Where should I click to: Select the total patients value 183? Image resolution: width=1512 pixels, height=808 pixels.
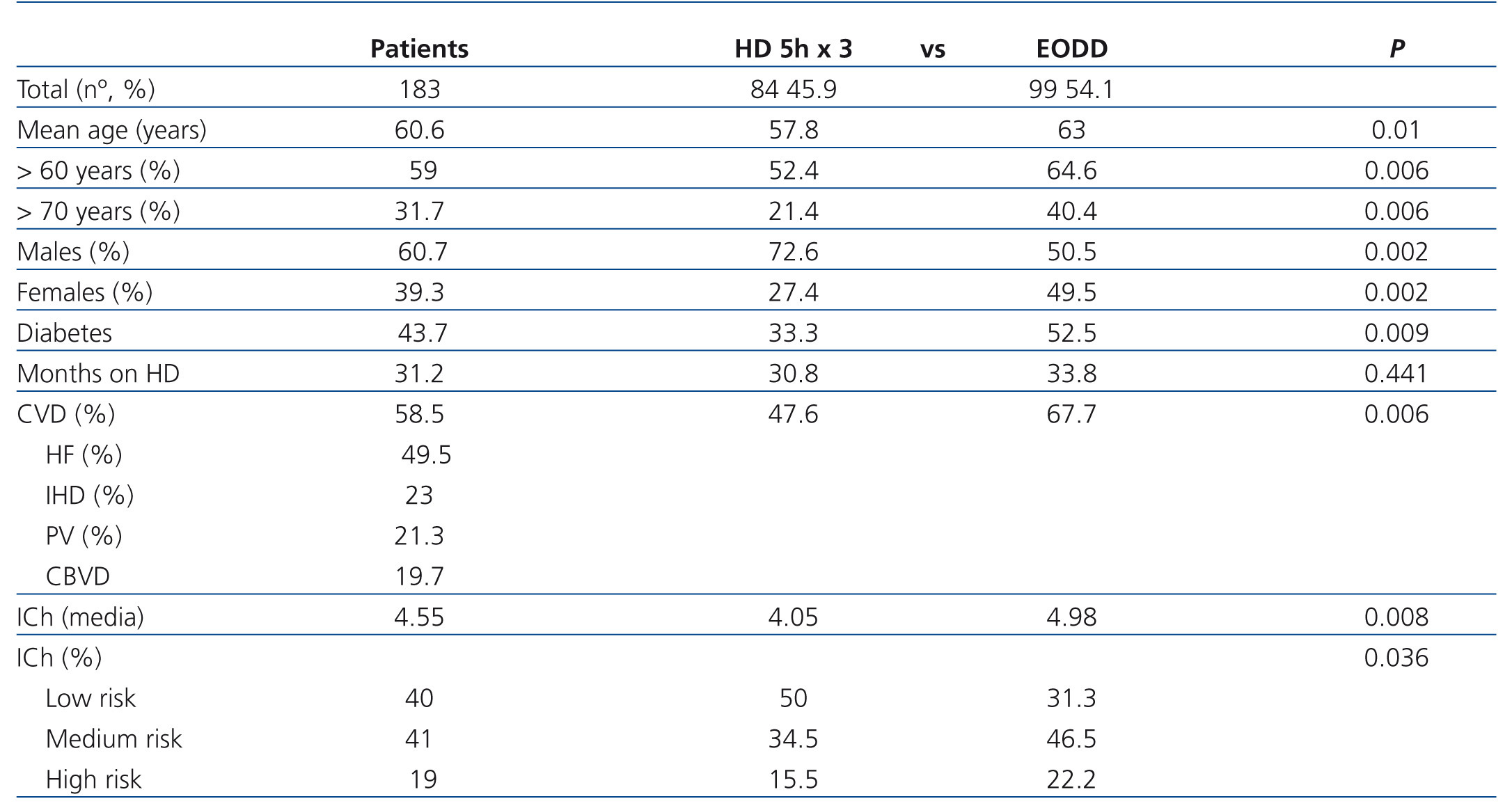pyautogui.click(x=419, y=90)
